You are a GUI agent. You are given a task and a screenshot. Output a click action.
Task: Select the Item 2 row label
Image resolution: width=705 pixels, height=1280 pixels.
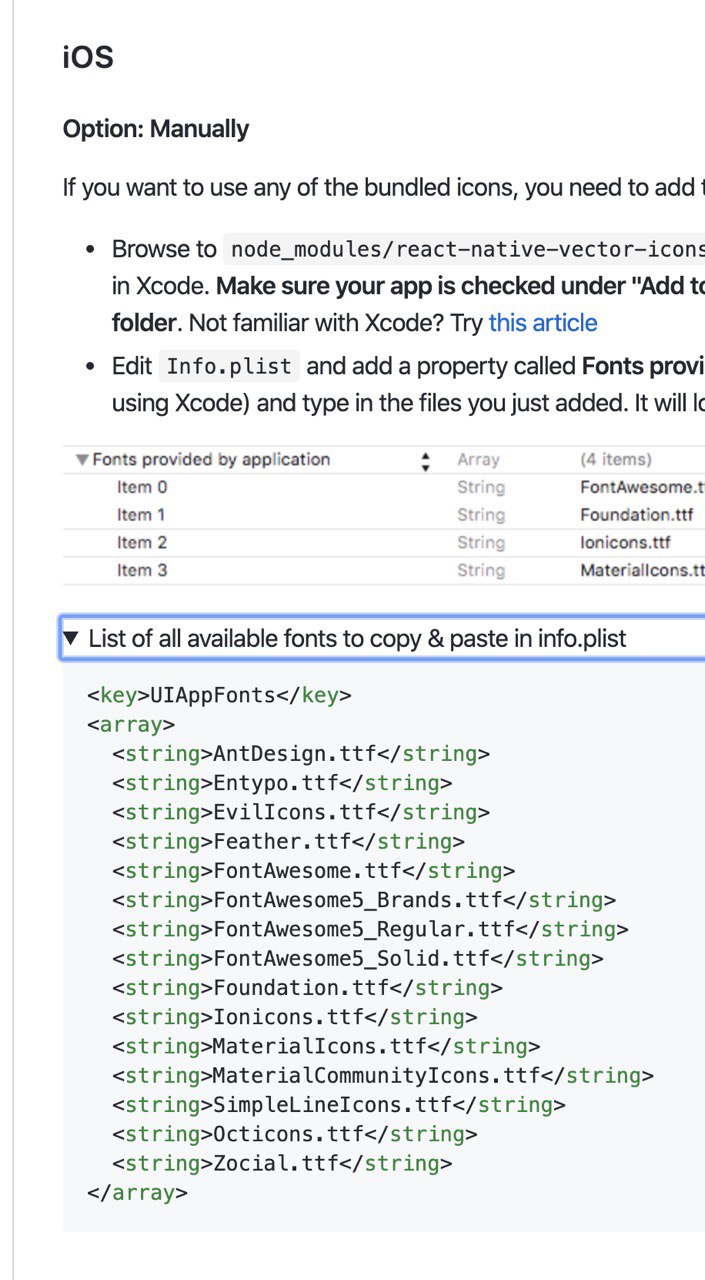(x=142, y=543)
